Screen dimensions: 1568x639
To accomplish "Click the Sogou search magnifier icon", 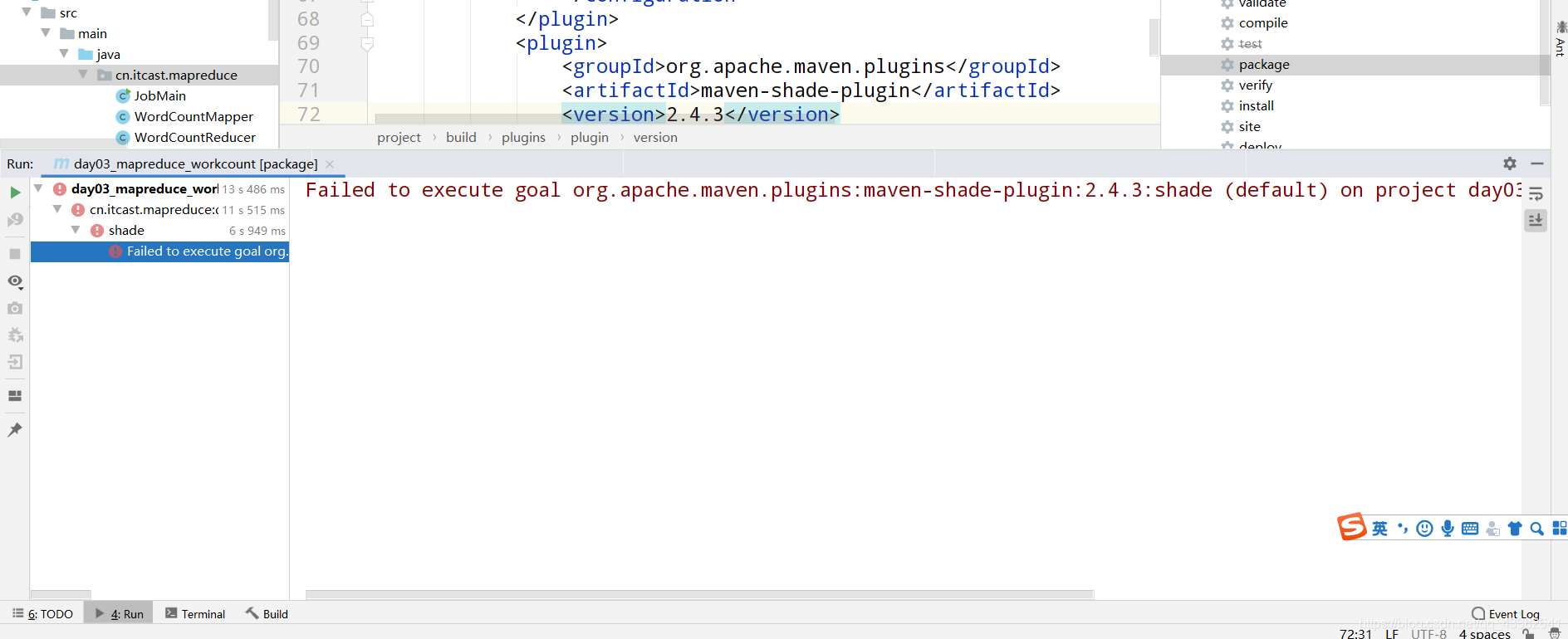I will coord(1537,529).
